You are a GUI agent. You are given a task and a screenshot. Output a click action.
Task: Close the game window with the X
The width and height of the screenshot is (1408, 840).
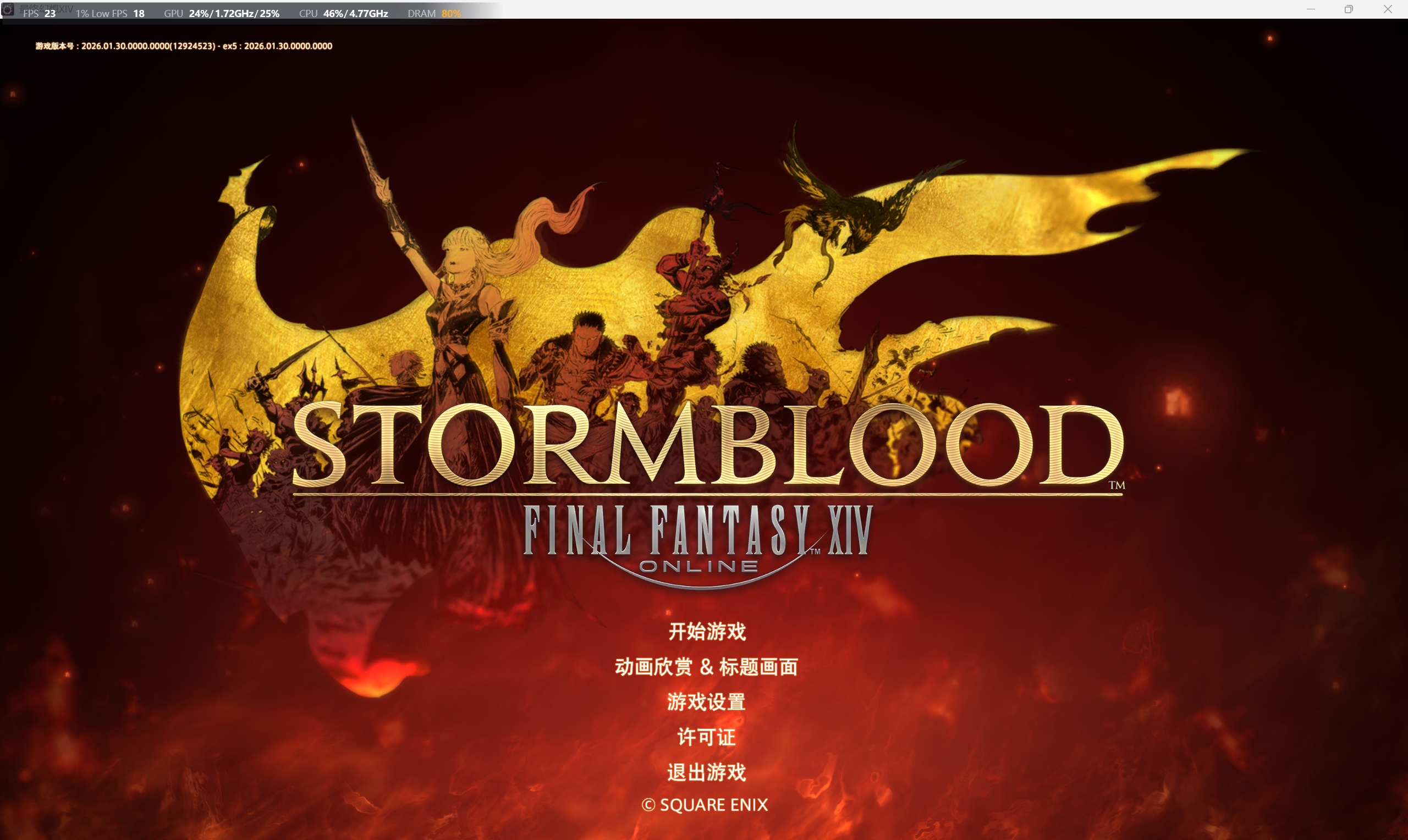coord(1388,9)
